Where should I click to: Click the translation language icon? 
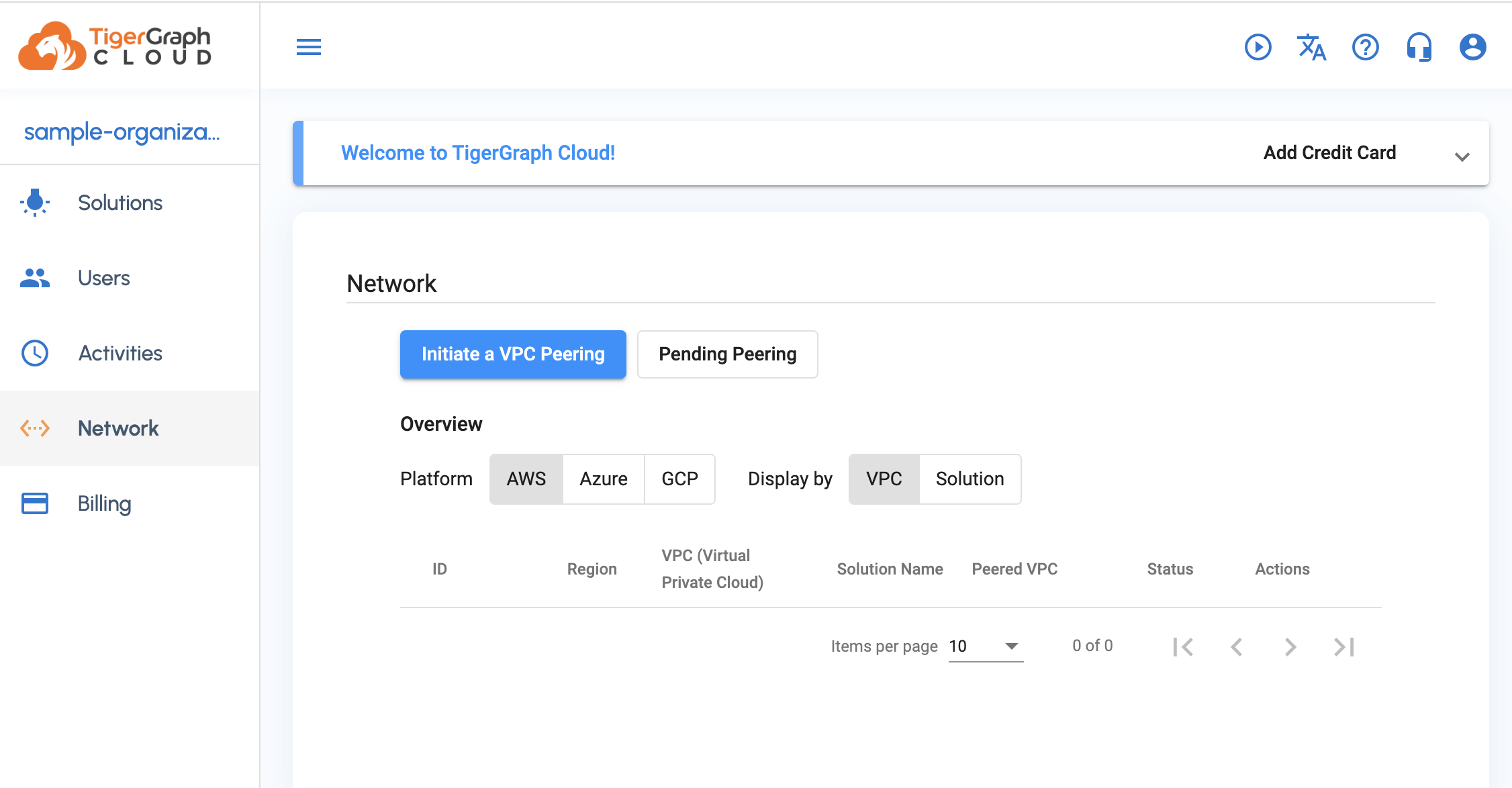pos(1312,47)
